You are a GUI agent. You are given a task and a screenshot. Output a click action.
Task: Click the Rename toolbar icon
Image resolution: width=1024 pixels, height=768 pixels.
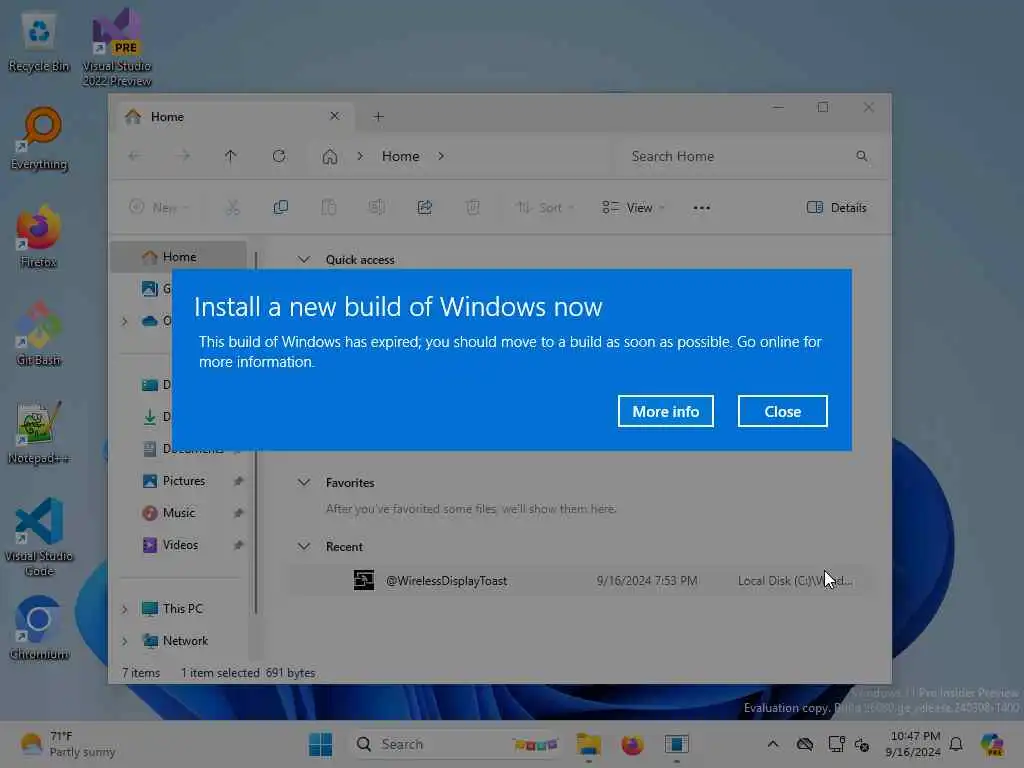(x=377, y=208)
